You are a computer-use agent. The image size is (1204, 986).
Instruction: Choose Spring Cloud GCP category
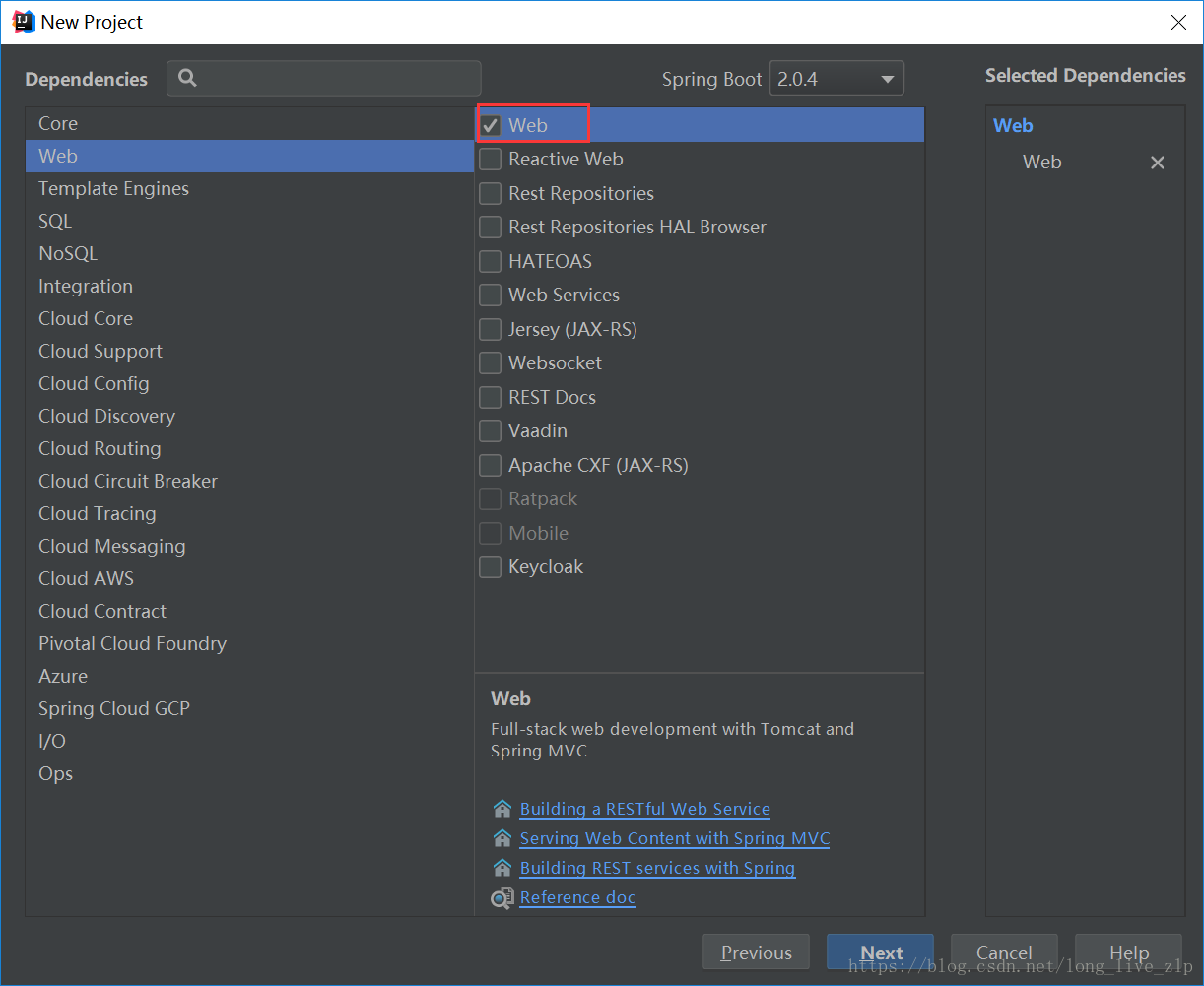(x=249, y=708)
